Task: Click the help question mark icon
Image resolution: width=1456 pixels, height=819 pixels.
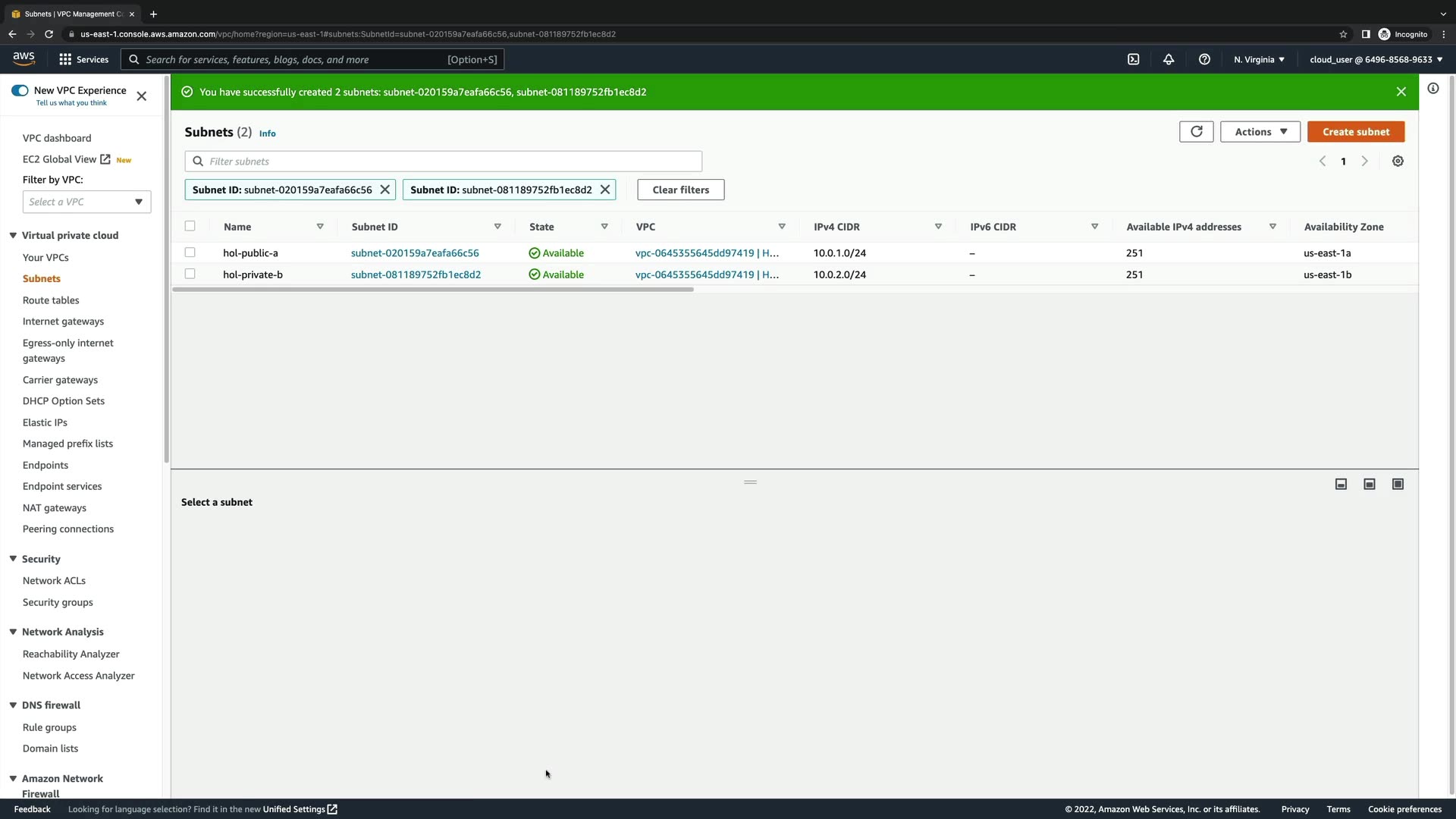Action: pos(1204,59)
